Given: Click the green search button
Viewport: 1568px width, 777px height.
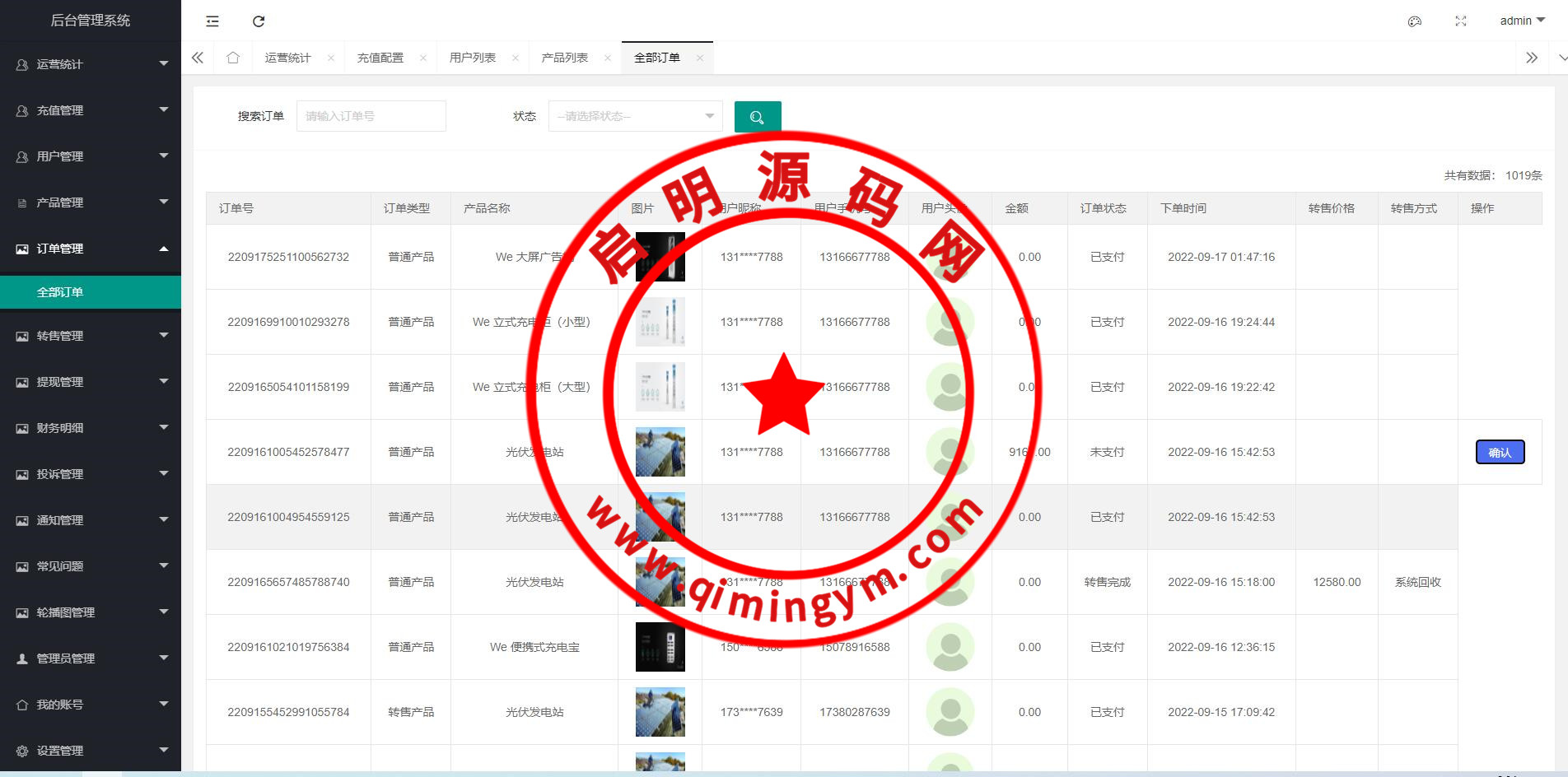Looking at the screenshot, I should click(x=757, y=117).
